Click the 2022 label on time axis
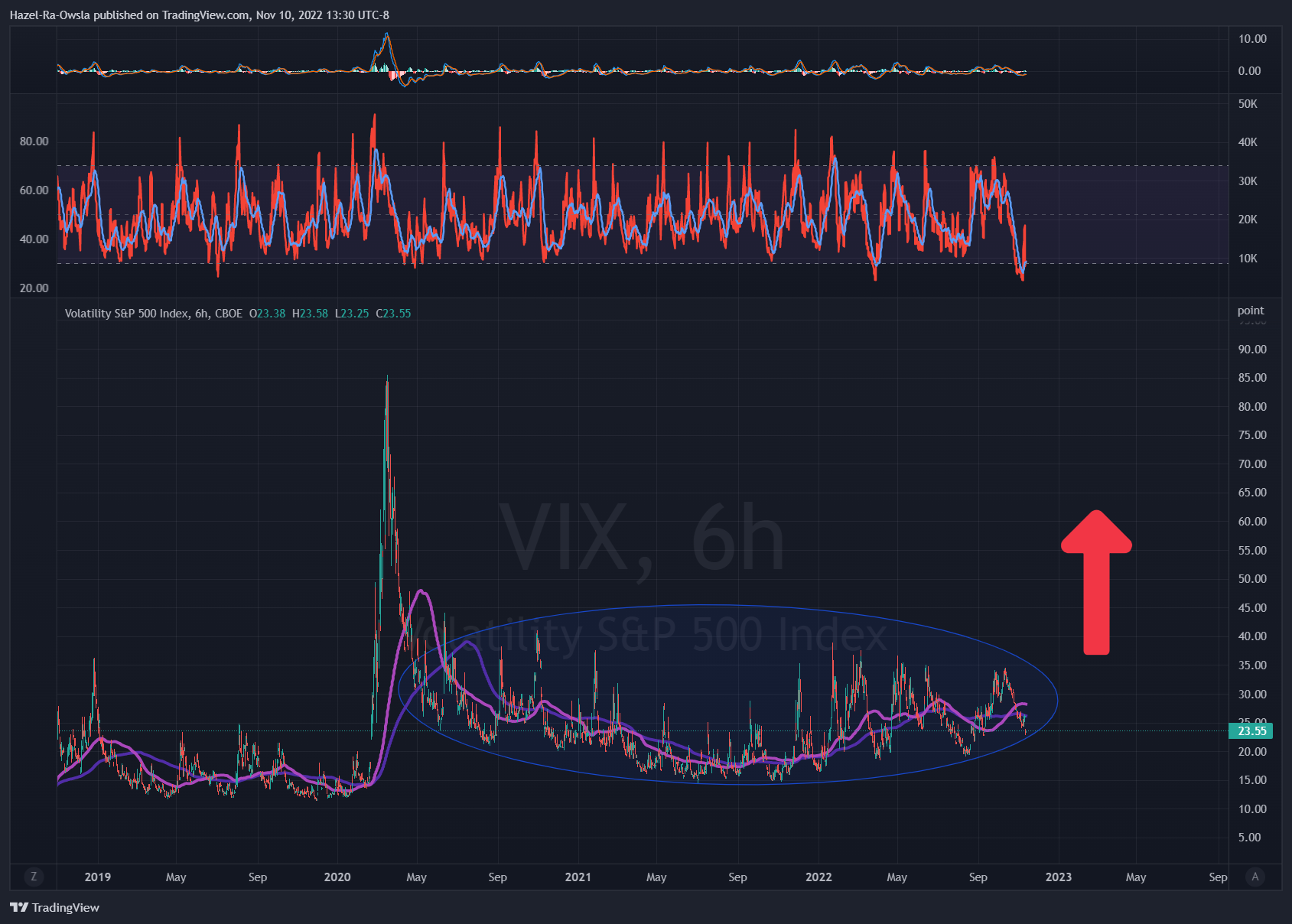1292x924 pixels. tap(818, 877)
